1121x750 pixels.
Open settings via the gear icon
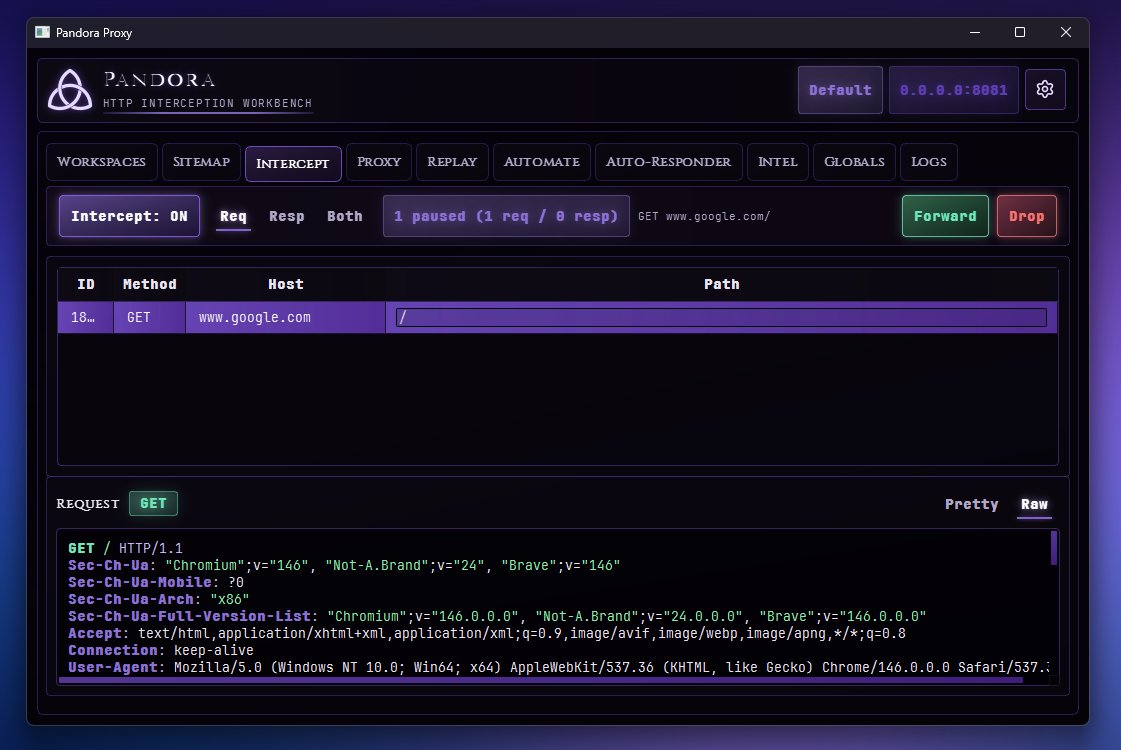point(1045,89)
